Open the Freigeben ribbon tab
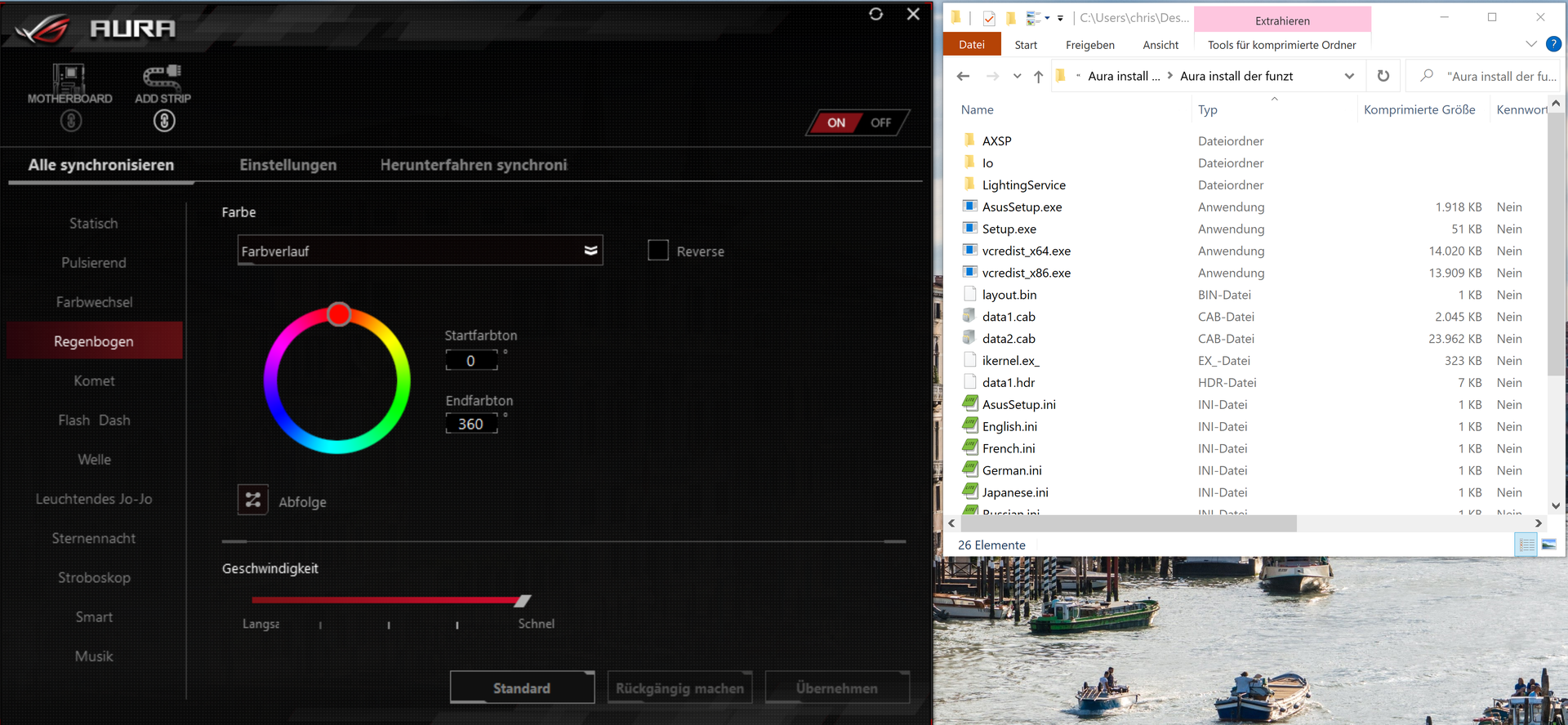The image size is (1568, 725). click(x=1090, y=45)
